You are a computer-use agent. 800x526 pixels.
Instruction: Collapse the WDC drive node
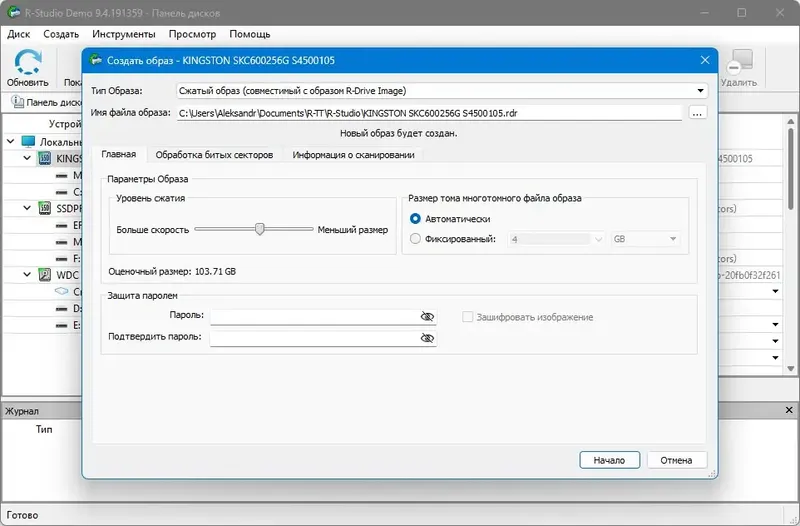pos(27,275)
